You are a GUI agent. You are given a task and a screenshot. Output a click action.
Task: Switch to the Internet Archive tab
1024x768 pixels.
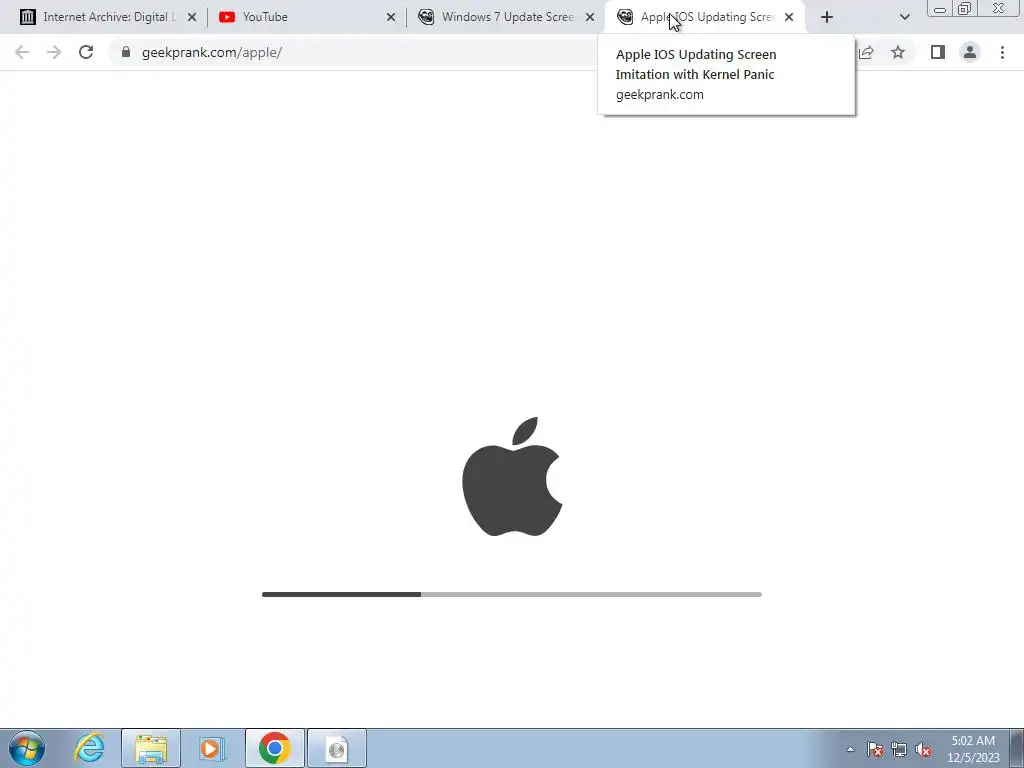(x=108, y=17)
